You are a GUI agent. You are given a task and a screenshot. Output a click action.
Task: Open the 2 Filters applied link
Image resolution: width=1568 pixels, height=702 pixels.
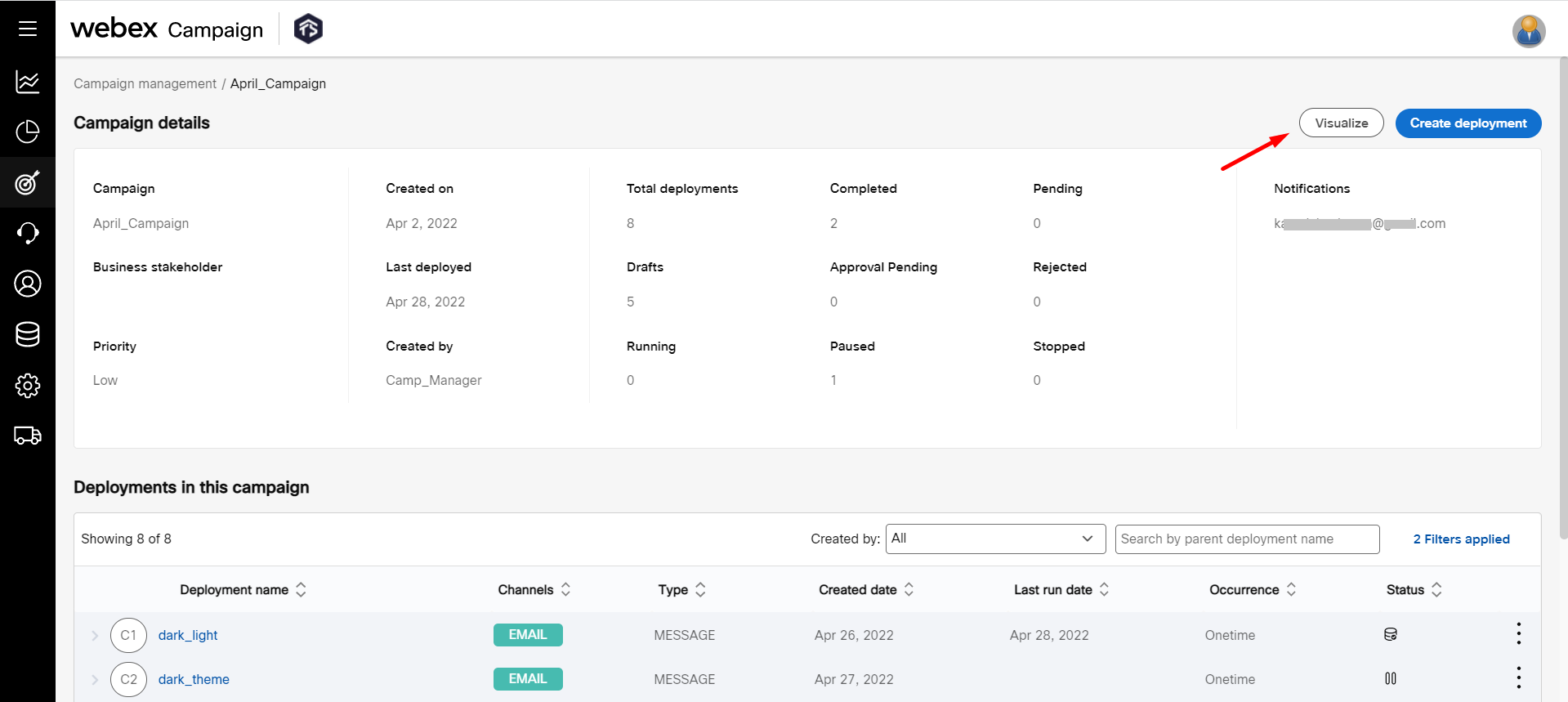(x=1461, y=539)
